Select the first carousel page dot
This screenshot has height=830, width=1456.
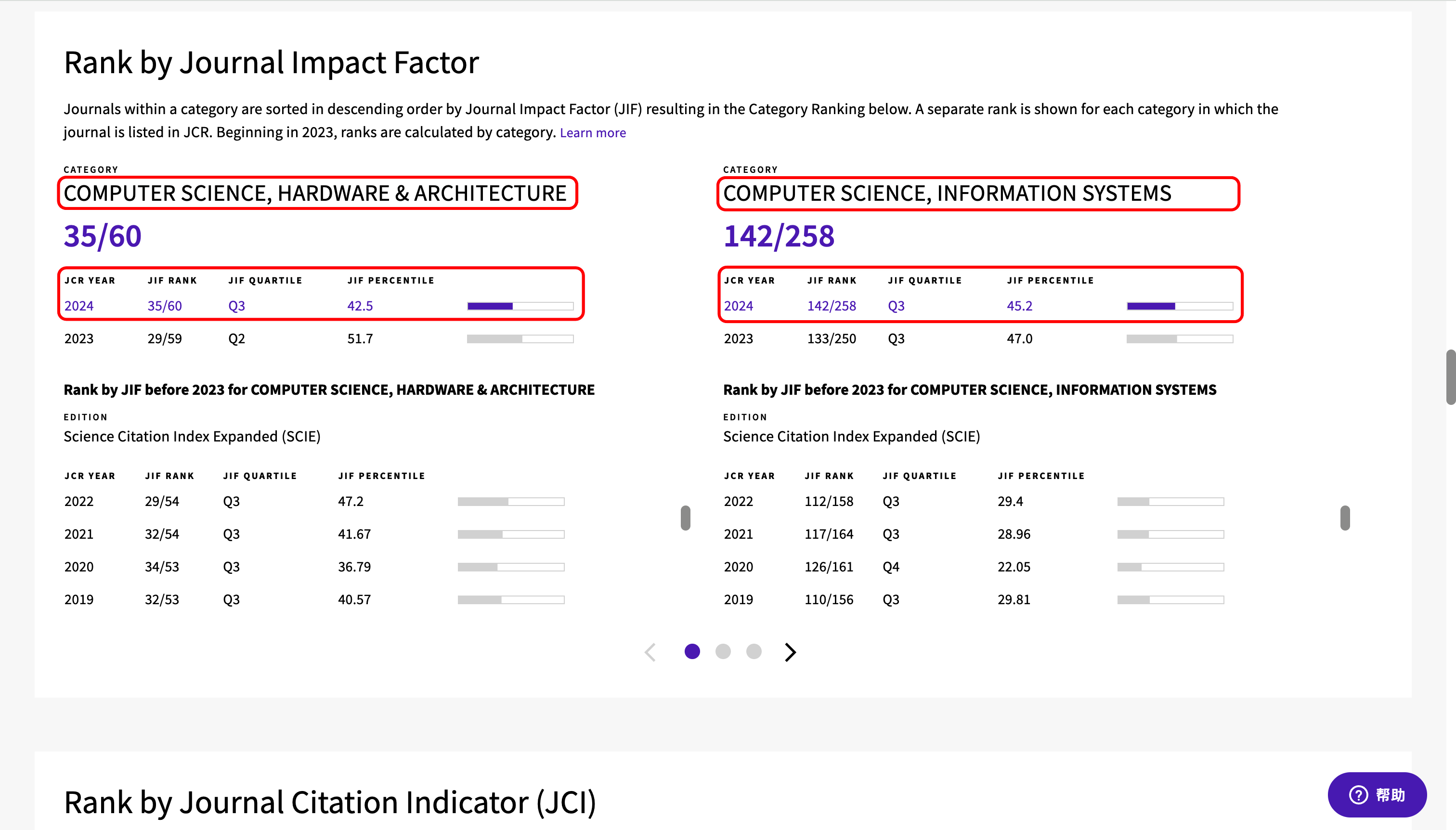click(692, 651)
